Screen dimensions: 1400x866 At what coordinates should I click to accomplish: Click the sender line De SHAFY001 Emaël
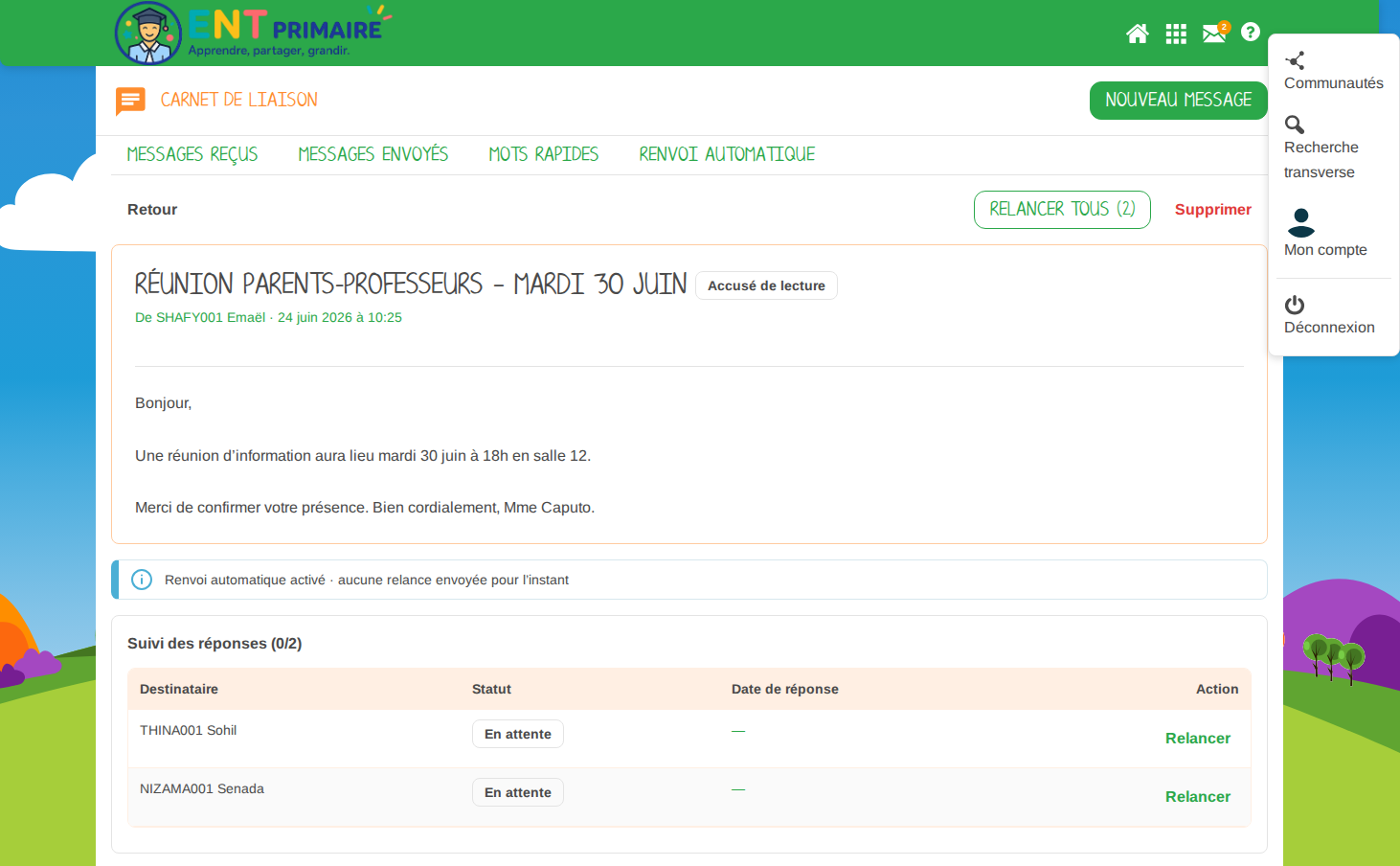[268, 317]
